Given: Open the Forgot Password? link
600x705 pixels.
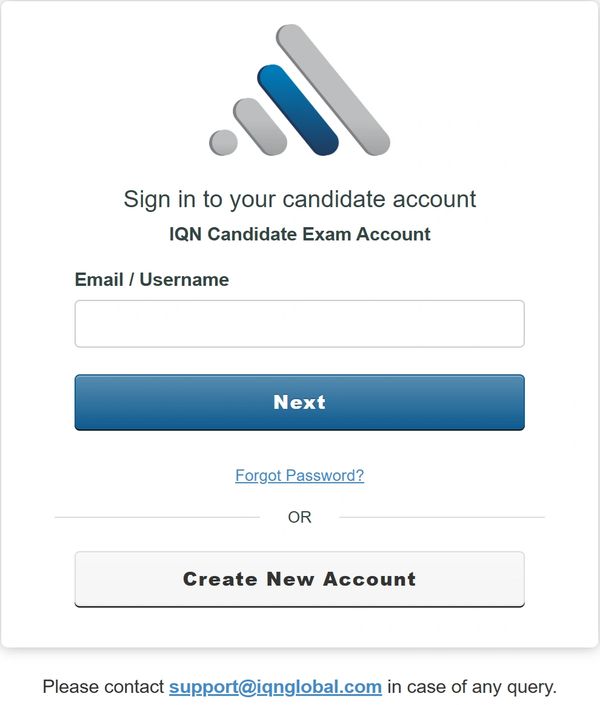Looking at the screenshot, I should pos(299,476).
